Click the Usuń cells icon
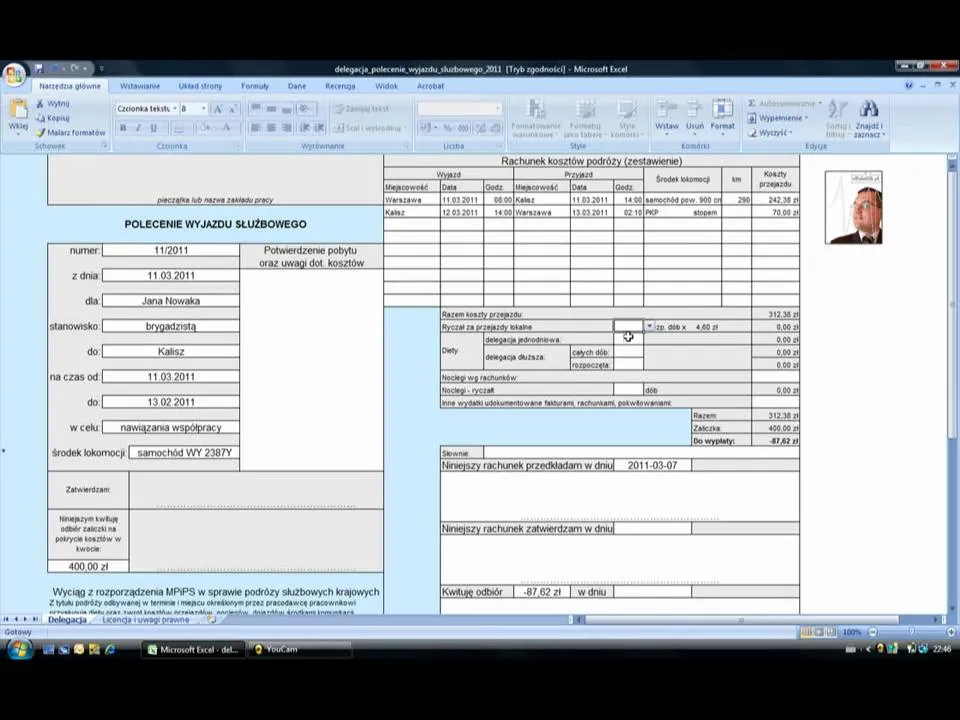The image size is (960, 720). click(x=695, y=110)
